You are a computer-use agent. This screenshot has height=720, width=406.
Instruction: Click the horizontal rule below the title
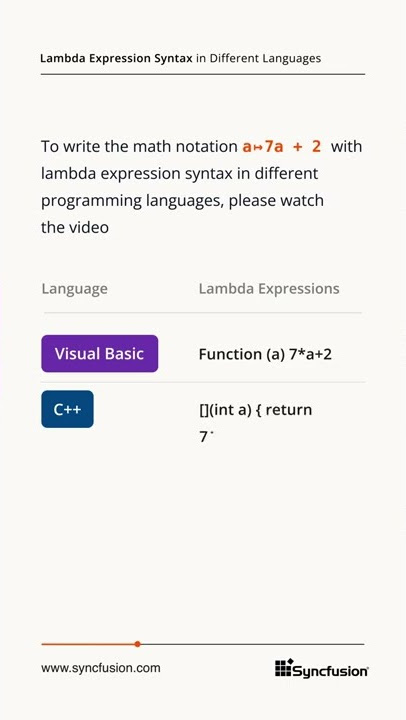point(203,74)
